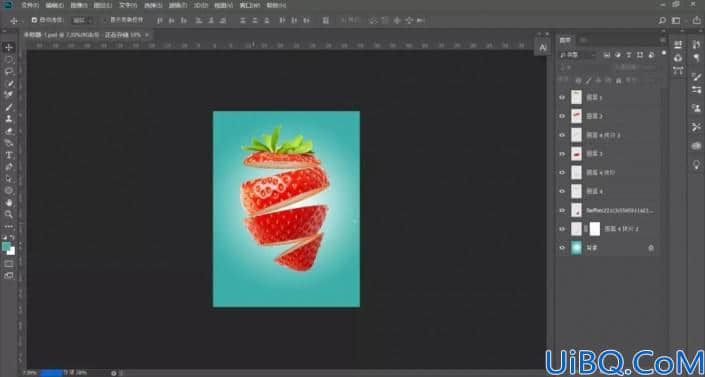
Task: Click the Lock All padlock in Layers panel
Action: pos(619,81)
